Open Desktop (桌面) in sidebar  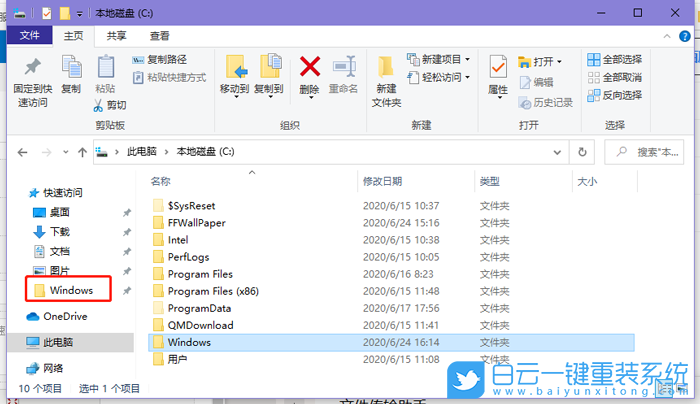[52, 212]
